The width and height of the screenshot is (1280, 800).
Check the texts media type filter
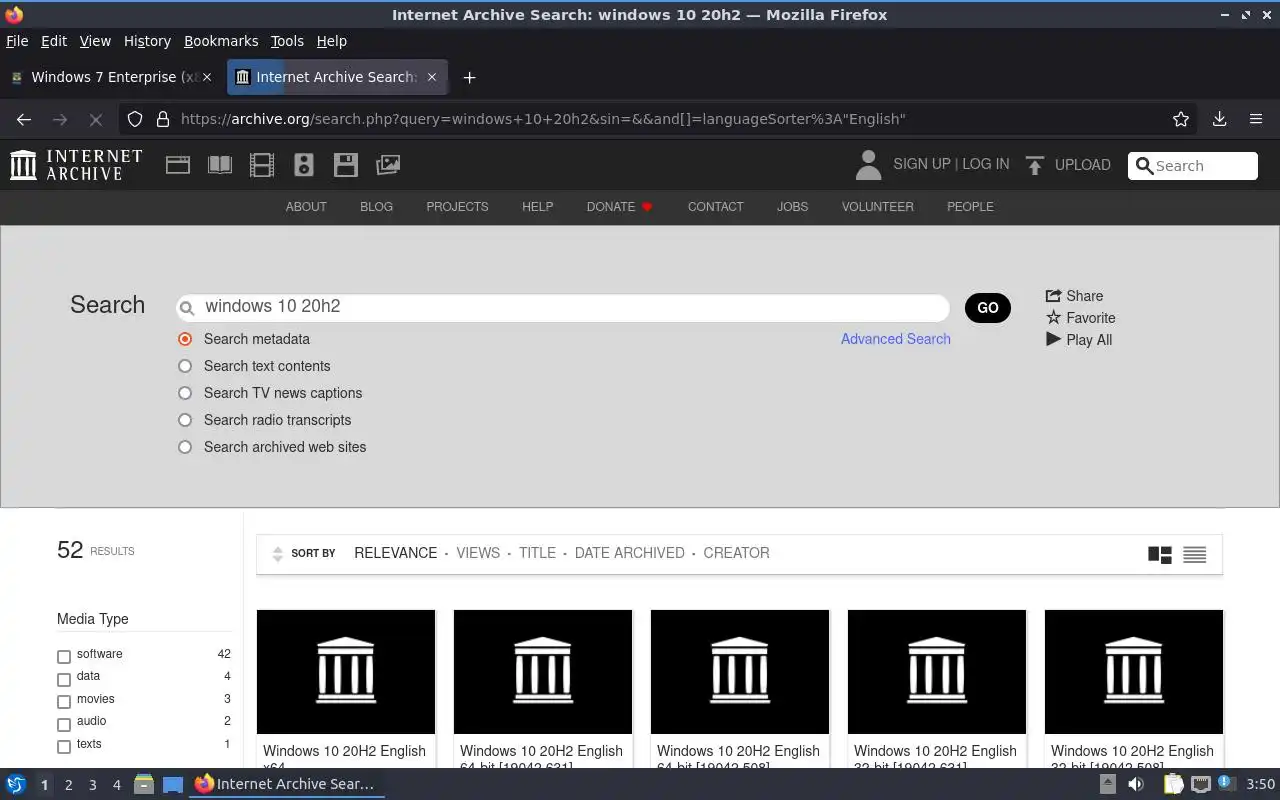tap(64, 747)
